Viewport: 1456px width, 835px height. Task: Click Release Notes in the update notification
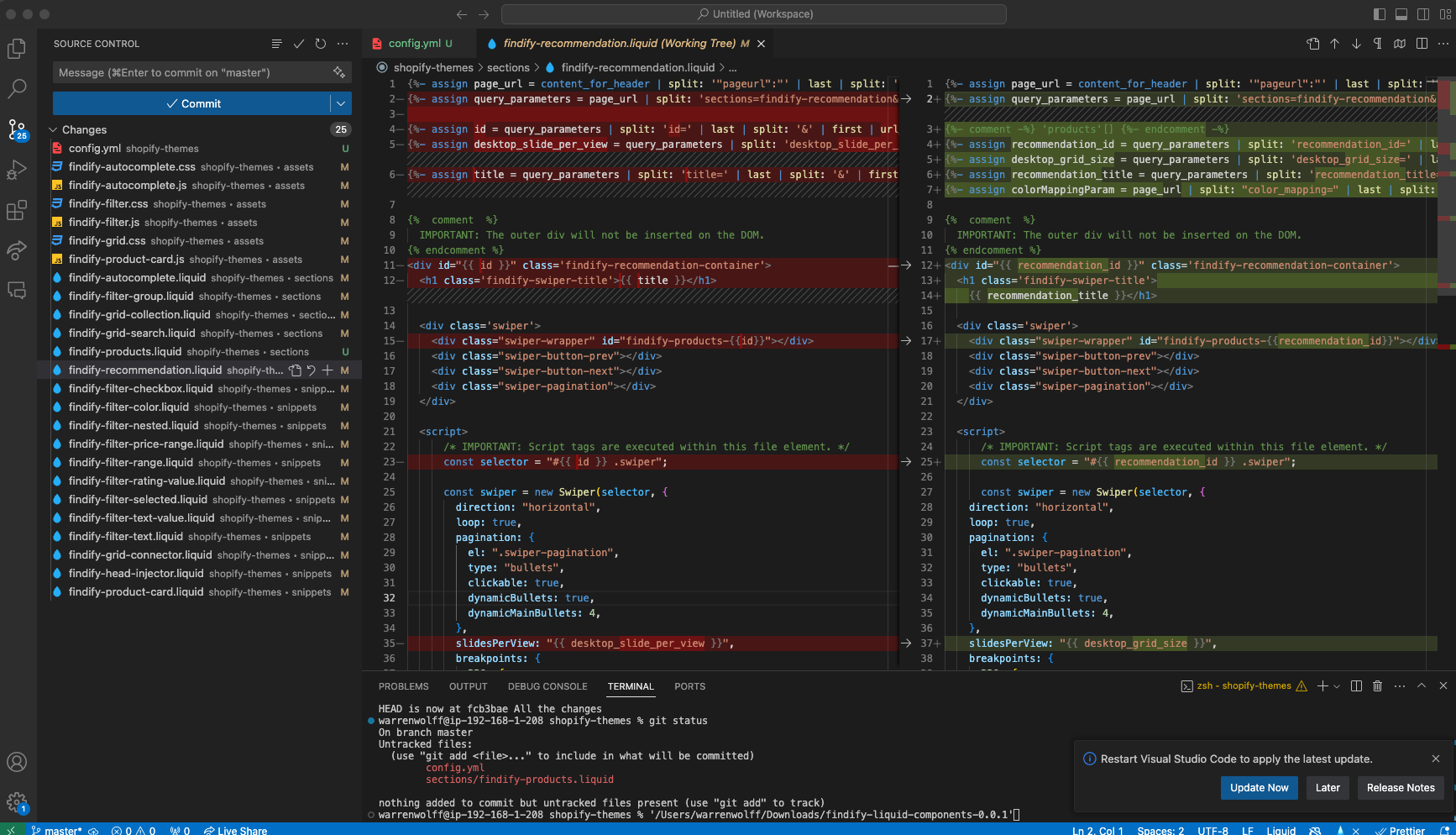[1401, 788]
